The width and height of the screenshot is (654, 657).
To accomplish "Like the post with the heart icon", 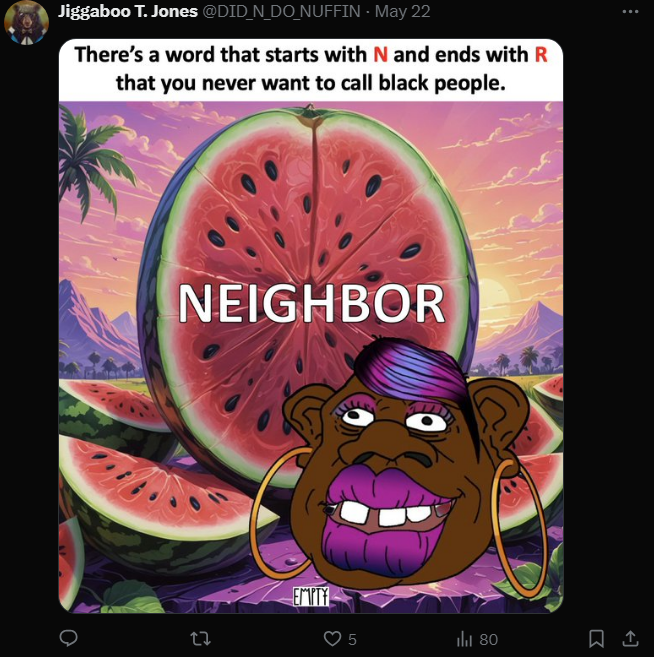I will [x=332, y=639].
